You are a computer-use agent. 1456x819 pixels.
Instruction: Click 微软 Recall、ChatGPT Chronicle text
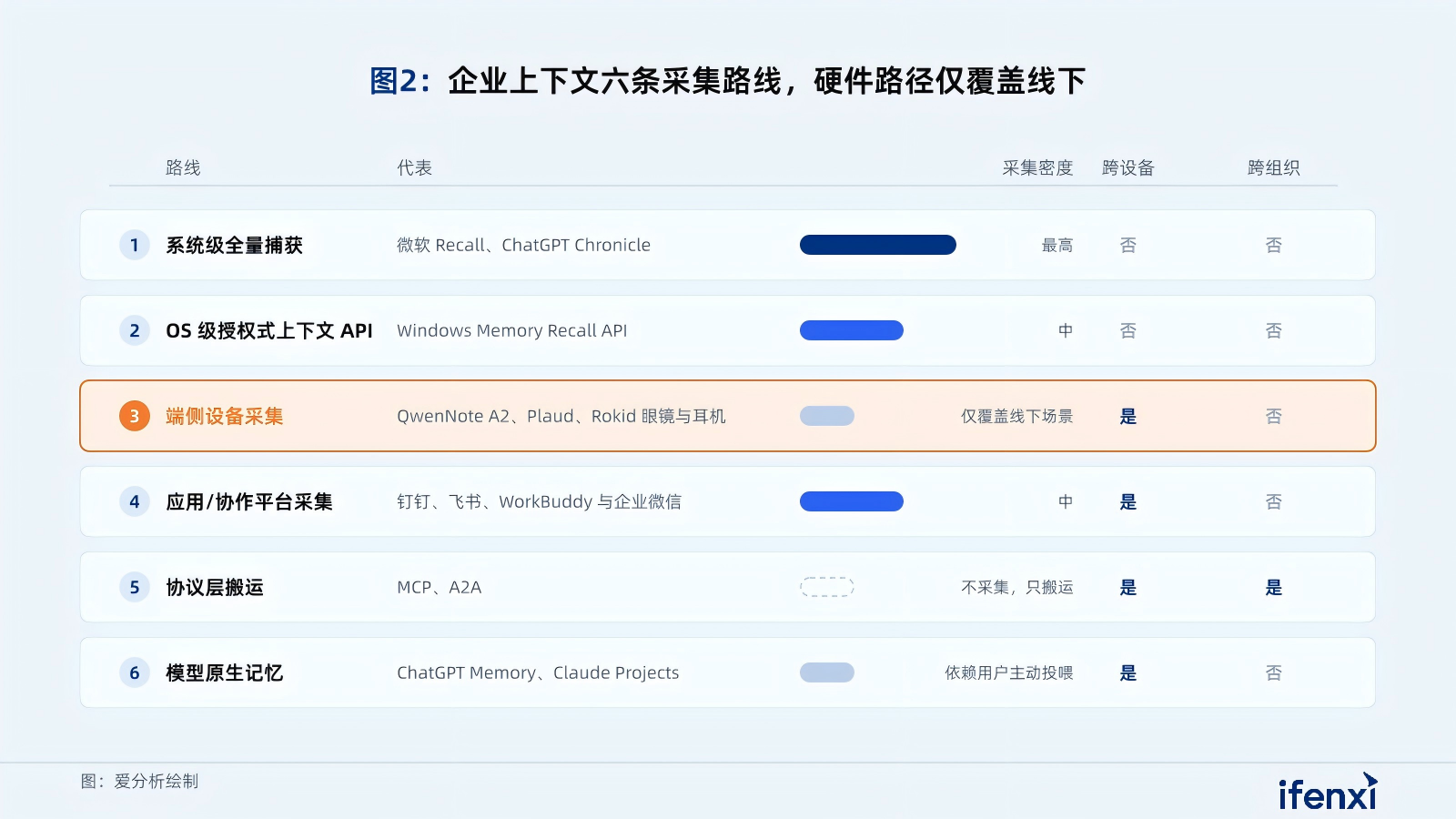point(524,245)
